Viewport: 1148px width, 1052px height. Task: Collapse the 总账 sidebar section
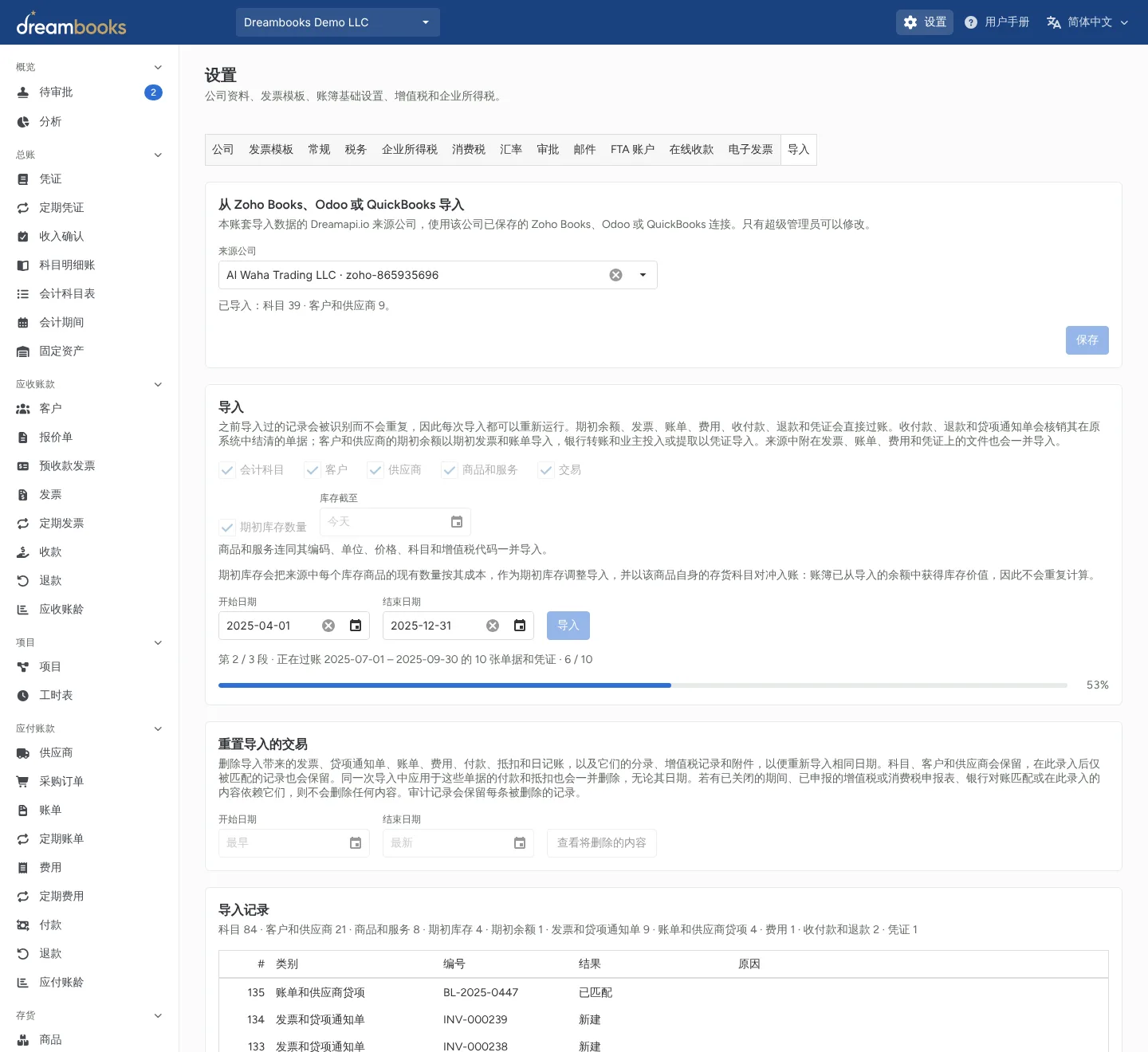point(158,155)
